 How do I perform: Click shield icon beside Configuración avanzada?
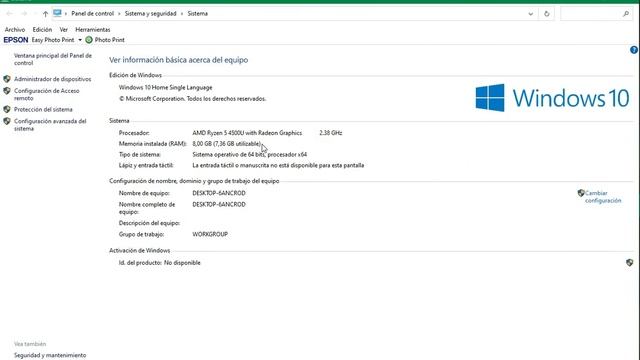(x=7, y=121)
